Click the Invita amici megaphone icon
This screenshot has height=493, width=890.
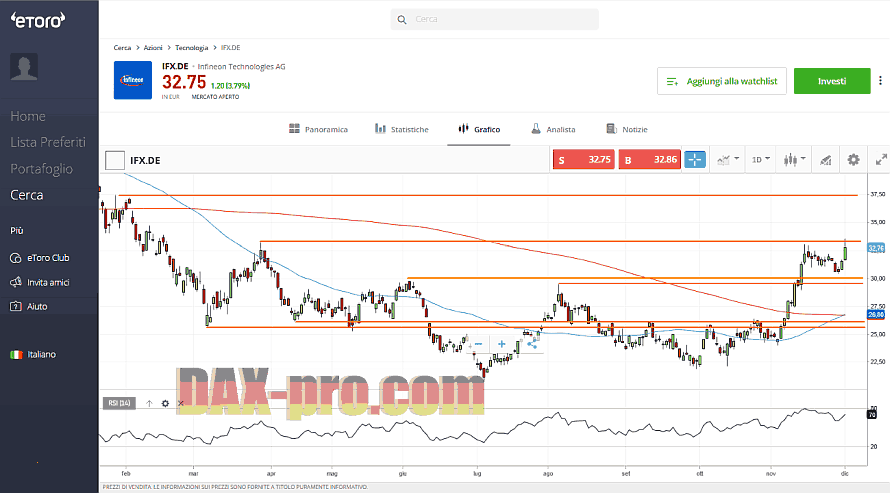point(16,282)
